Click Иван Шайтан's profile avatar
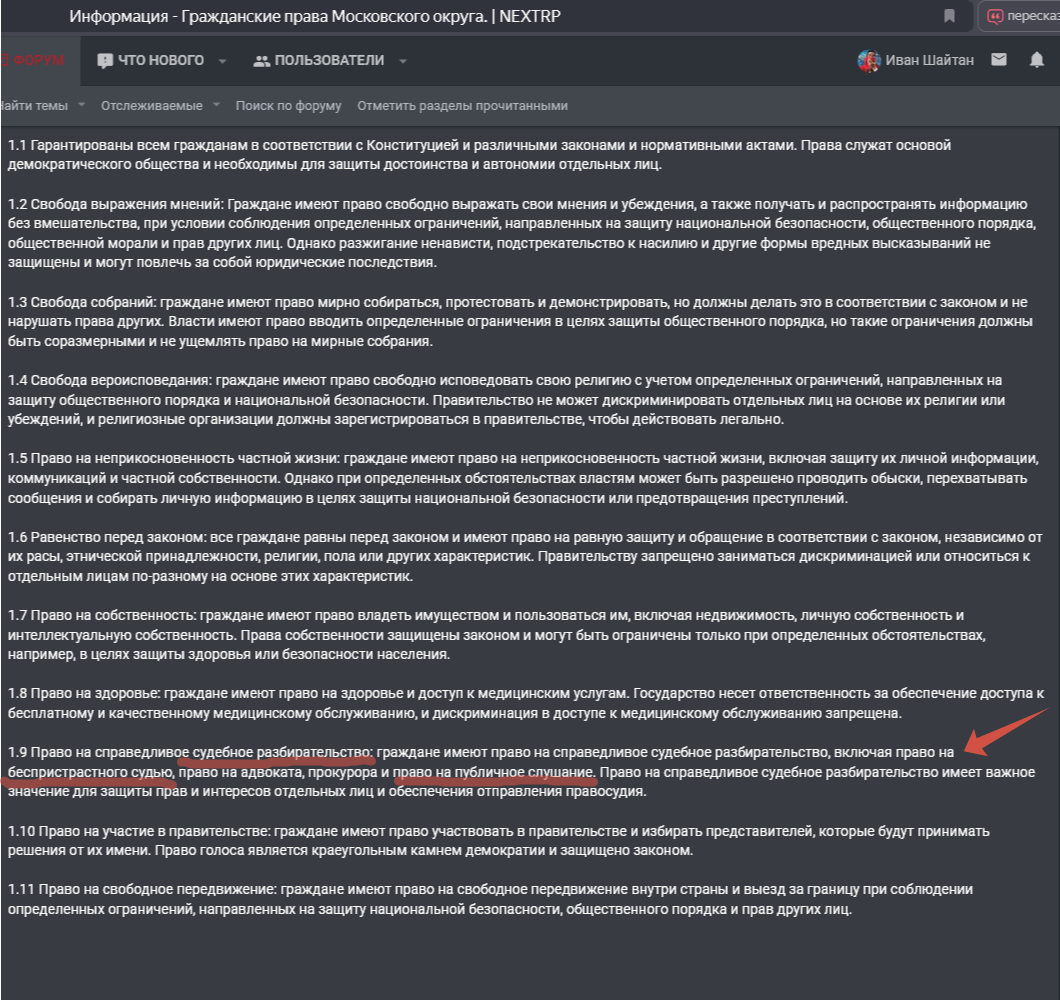The width and height of the screenshot is (1060, 1000). pos(868,60)
